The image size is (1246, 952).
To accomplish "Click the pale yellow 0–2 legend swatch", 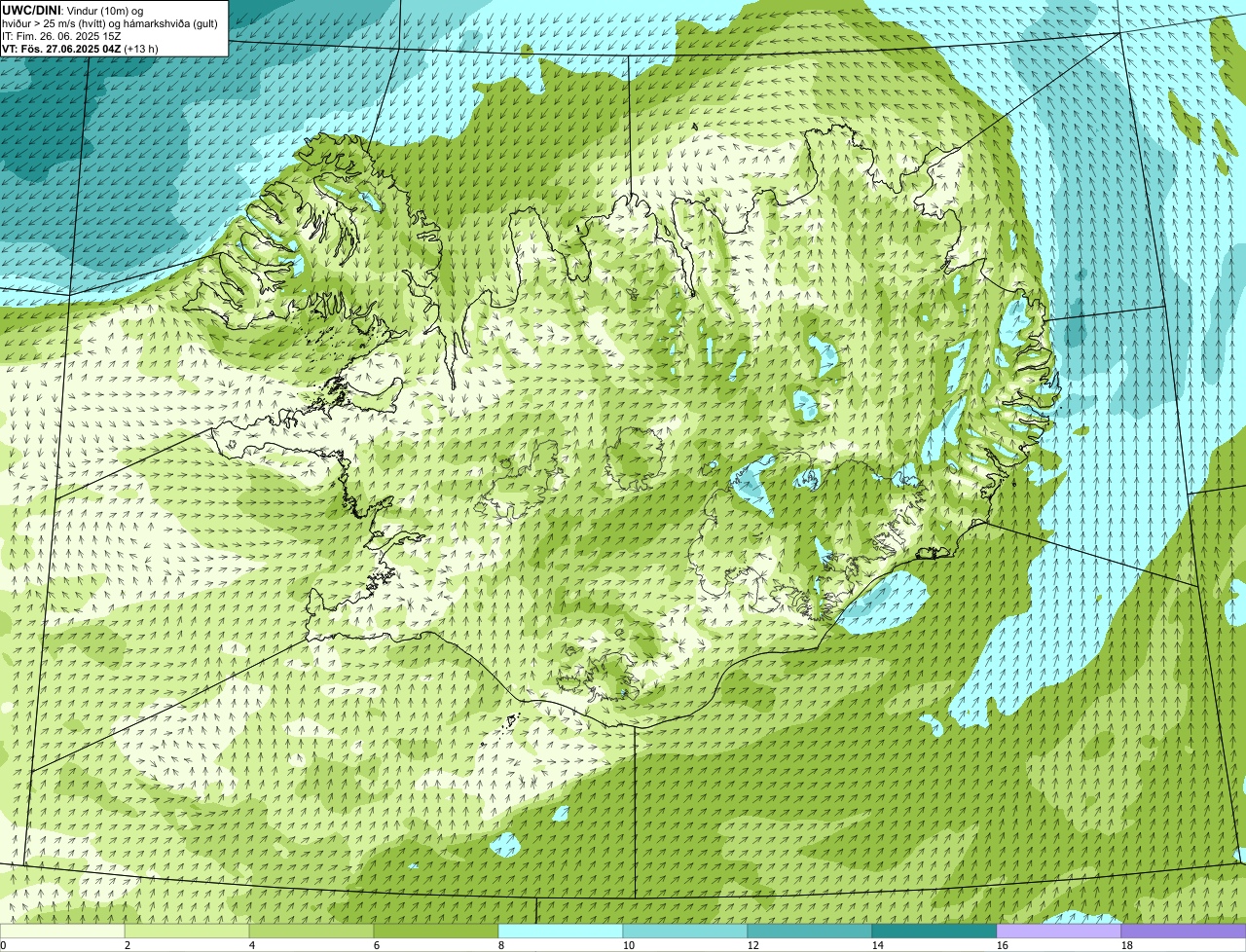I will pyautogui.click(x=62, y=931).
